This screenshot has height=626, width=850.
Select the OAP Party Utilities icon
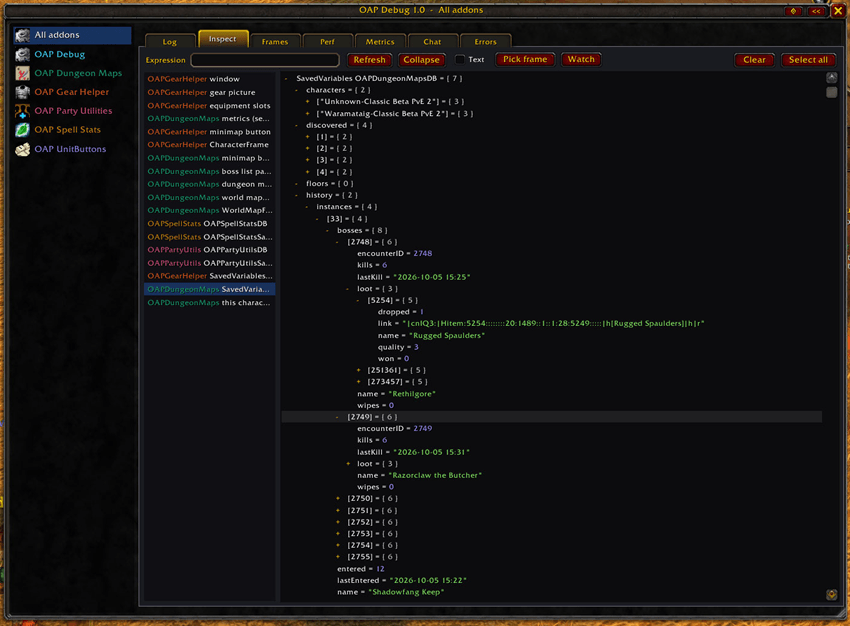pyautogui.click(x=22, y=111)
